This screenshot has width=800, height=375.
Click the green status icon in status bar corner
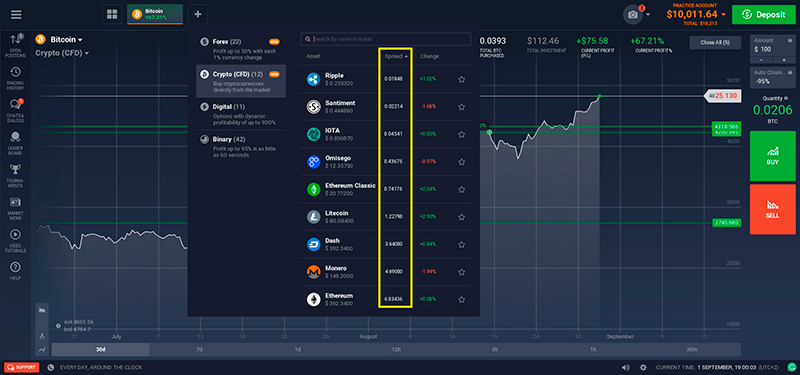pyautogui.click(x=791, y=367)
